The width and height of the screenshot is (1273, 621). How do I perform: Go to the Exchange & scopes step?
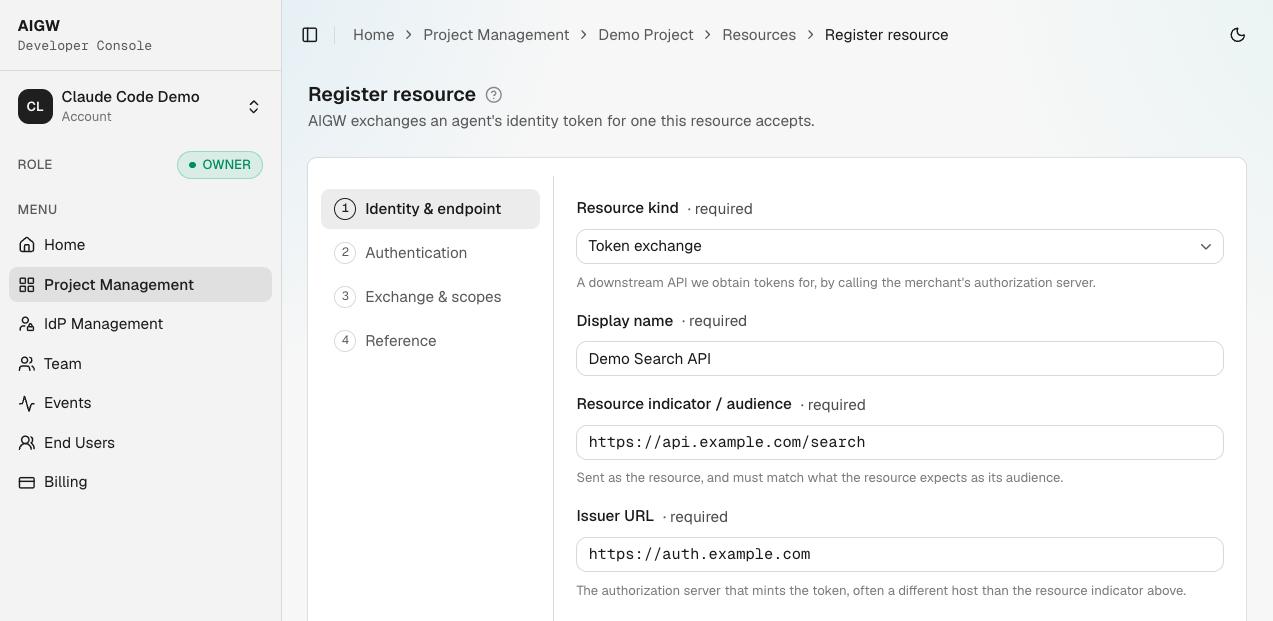tap(430, 297)
